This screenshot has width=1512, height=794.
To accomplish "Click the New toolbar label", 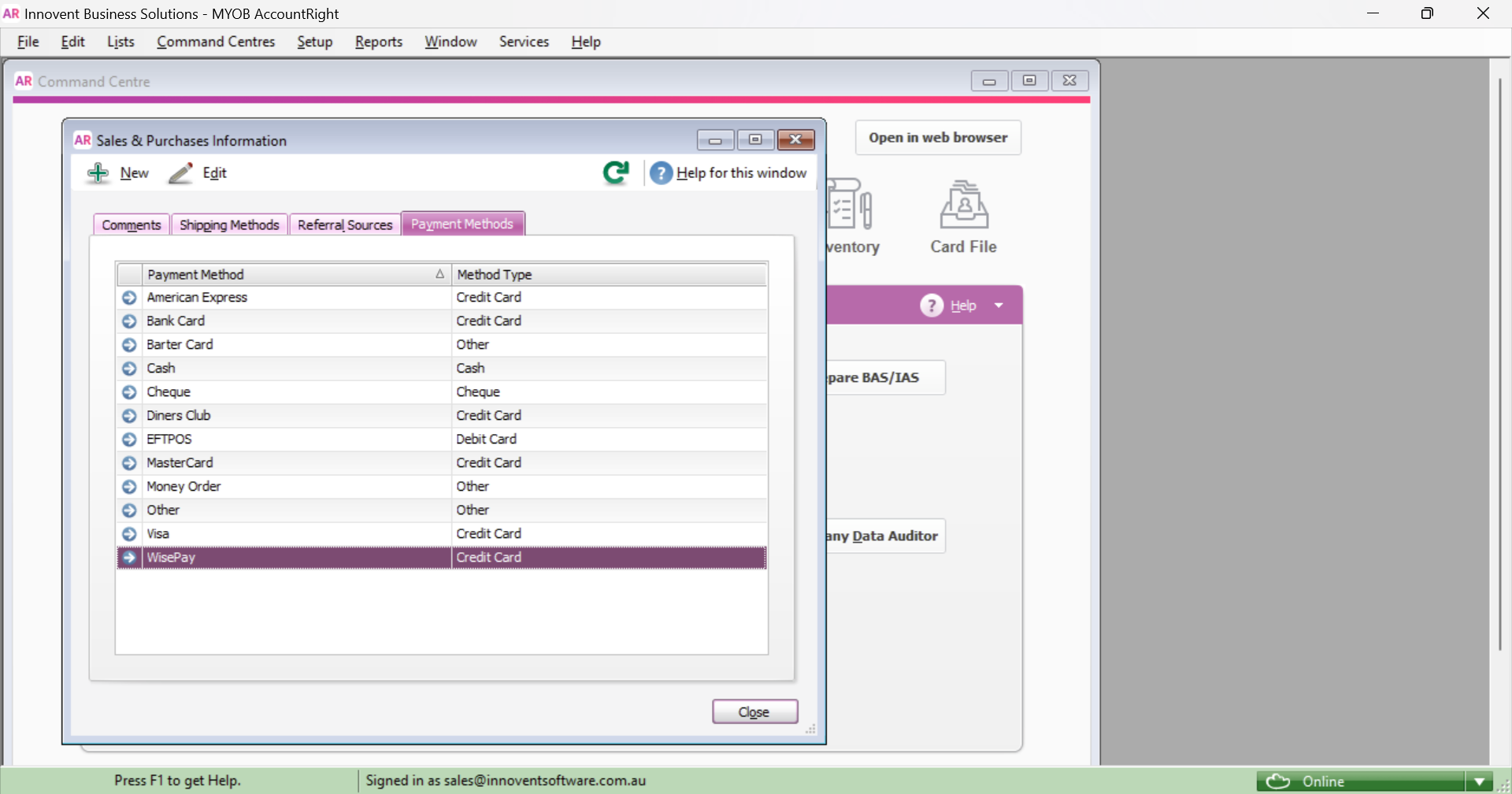I will [135, 173].
